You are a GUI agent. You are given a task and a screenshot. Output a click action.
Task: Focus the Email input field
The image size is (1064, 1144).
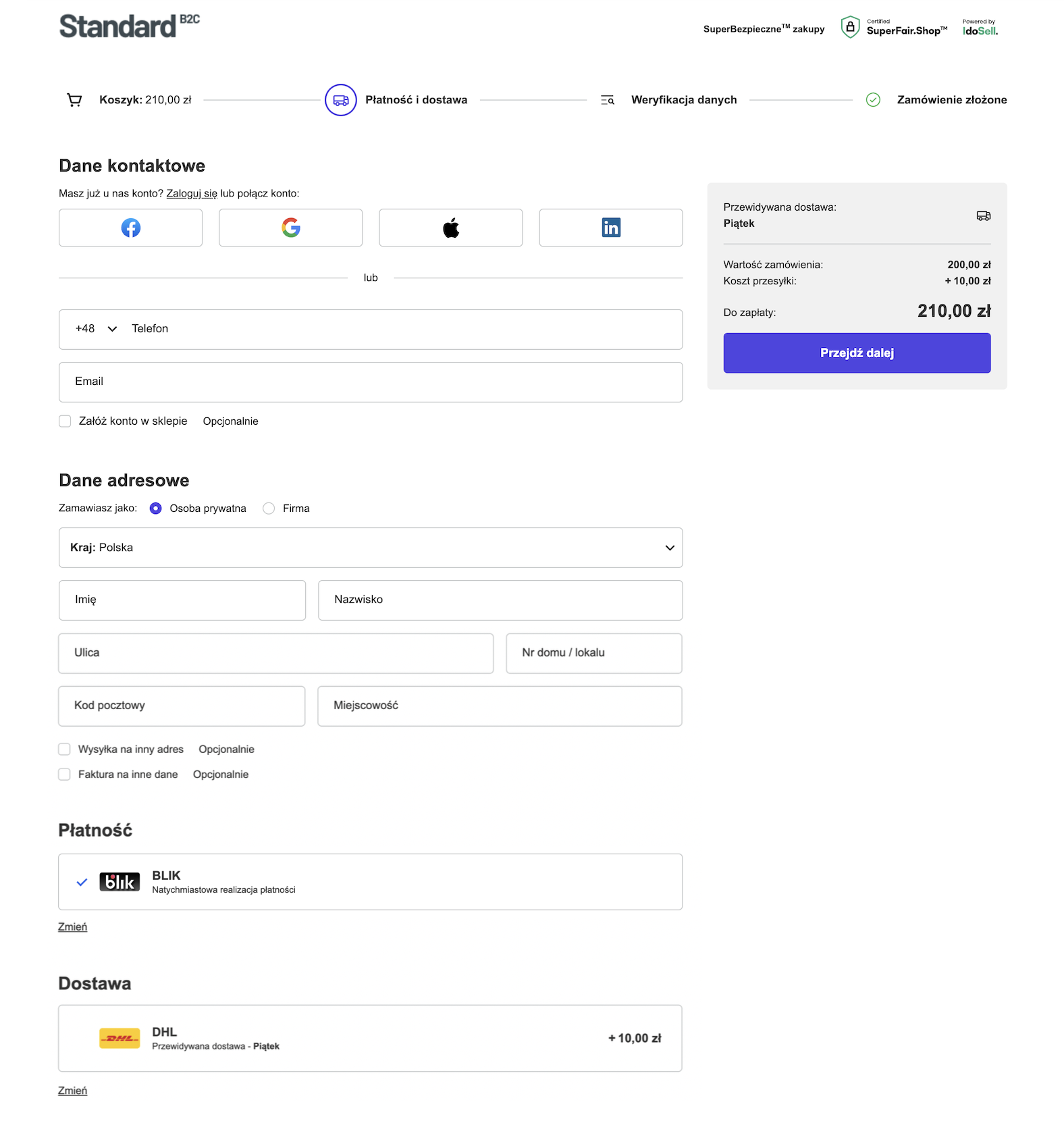[371, 382]
